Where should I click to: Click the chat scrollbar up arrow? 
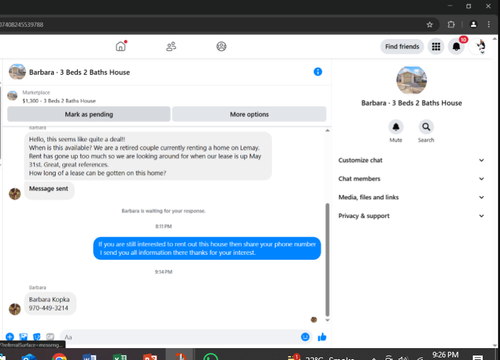pos(327,130)
